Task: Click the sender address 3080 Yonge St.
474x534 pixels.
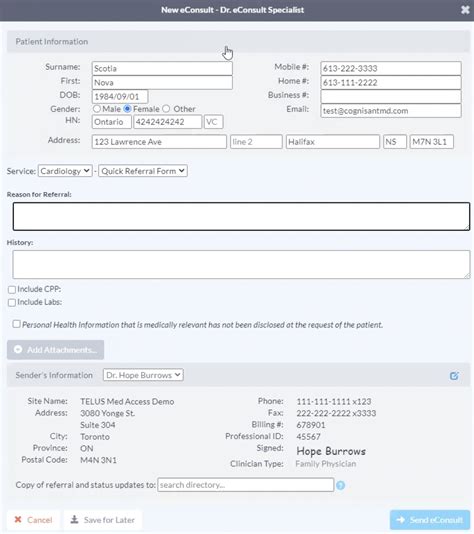Action: (108, 413)
